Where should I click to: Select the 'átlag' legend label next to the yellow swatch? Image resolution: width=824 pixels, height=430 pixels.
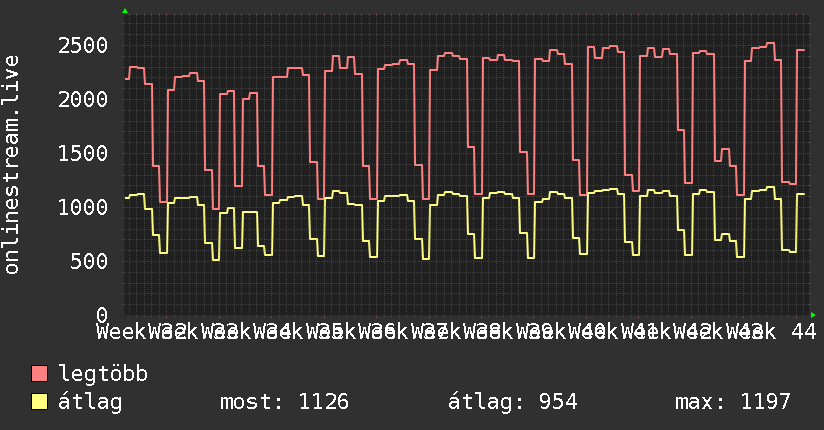pos(90,402)
